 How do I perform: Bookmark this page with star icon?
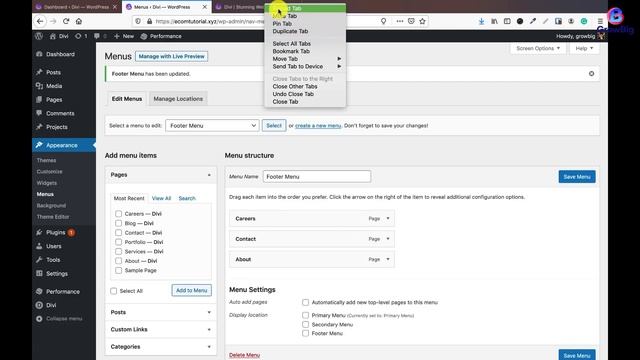pyautogui.click(x=422, y=21)
